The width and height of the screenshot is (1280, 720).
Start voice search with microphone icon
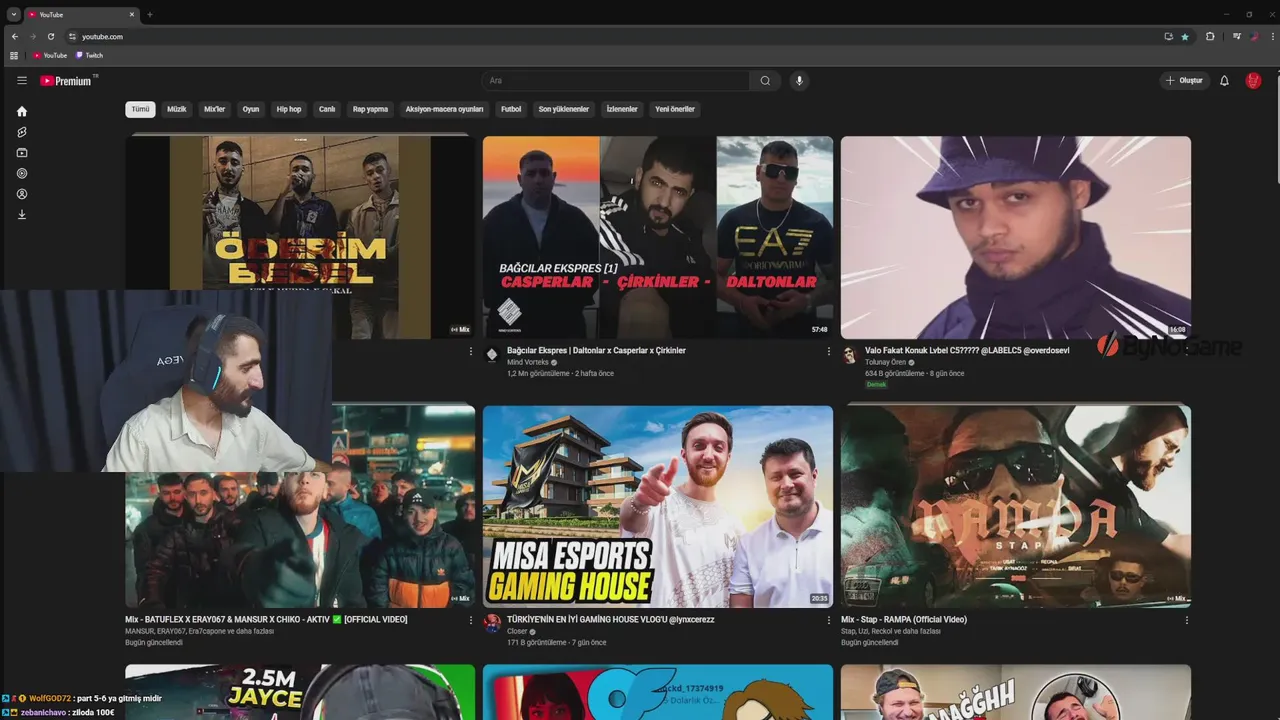point(798,80)
